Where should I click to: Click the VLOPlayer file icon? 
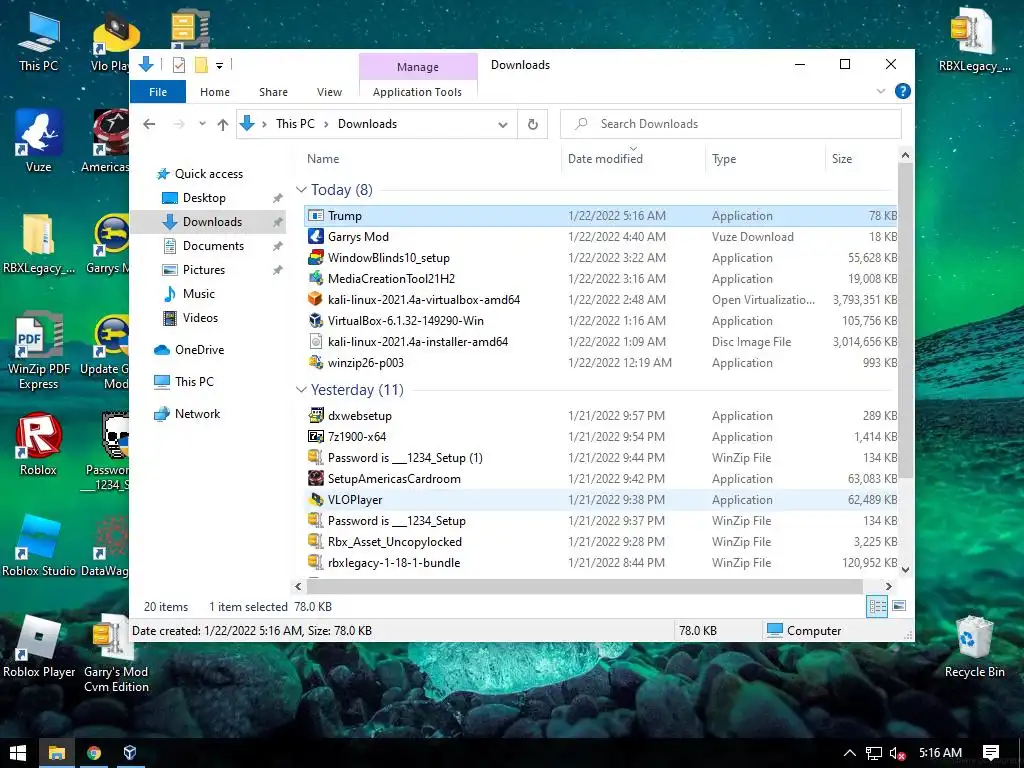[x=316, y=499]
